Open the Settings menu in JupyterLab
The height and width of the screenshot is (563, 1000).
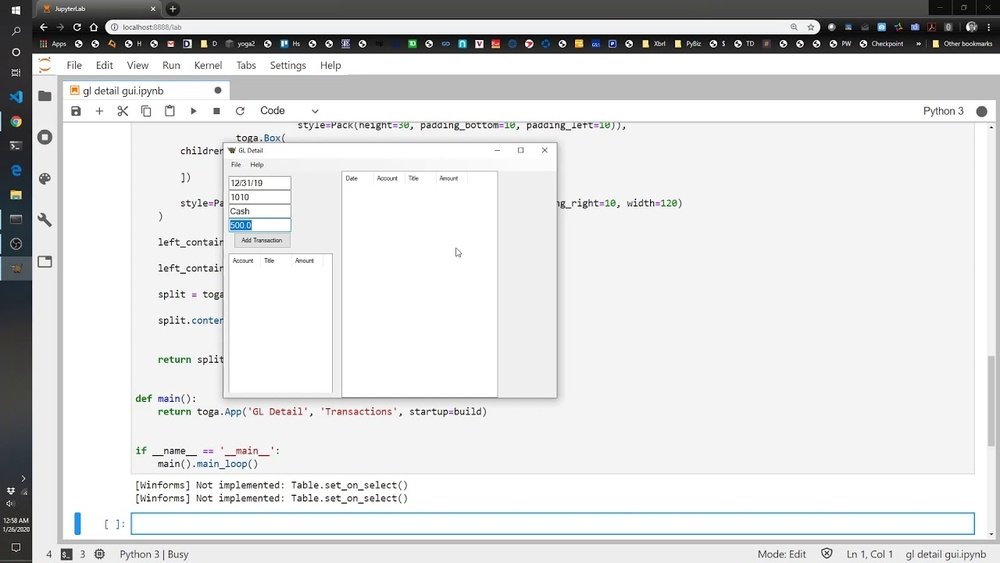tap(288, 65)
